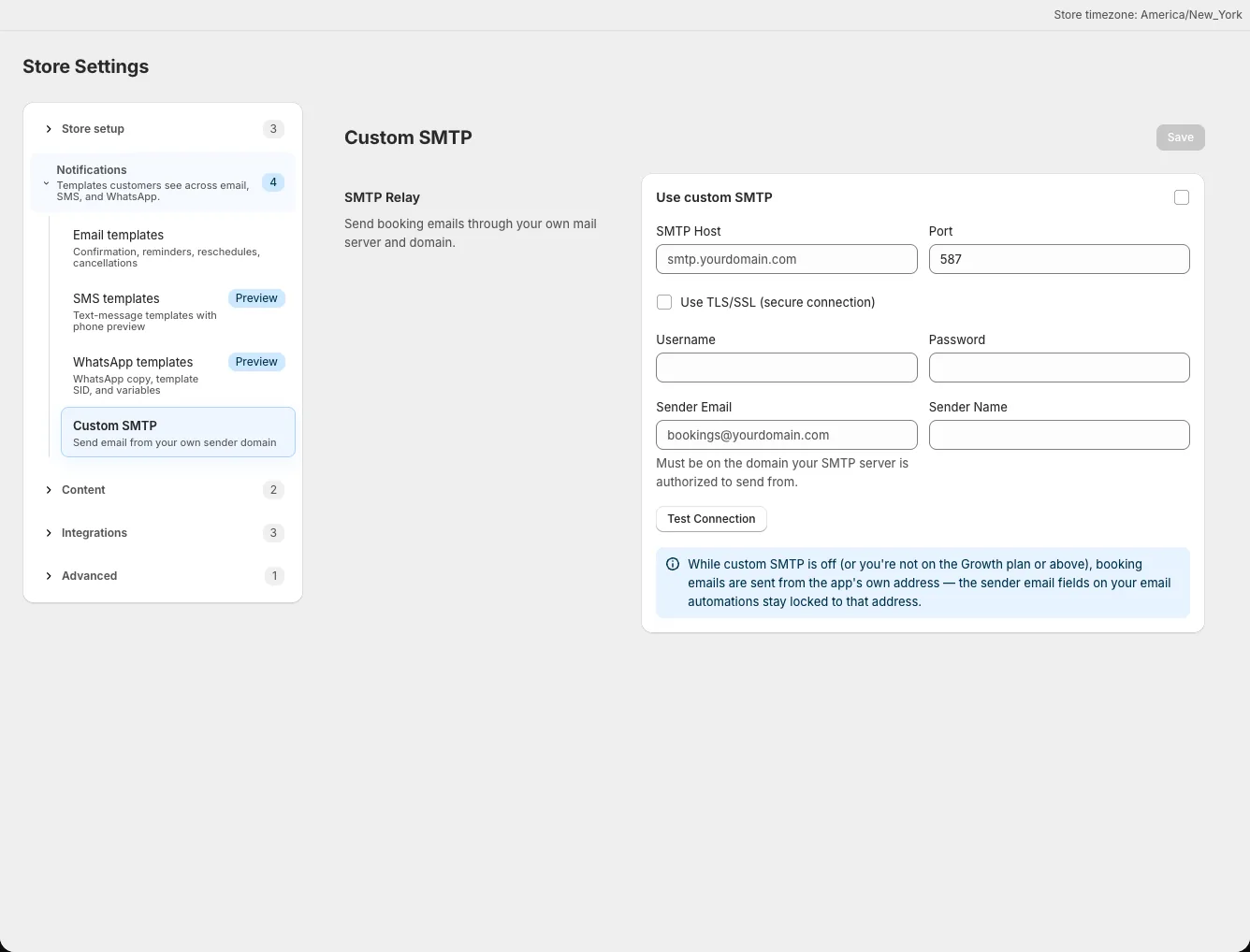Open Email templates settings

point(178,249)
